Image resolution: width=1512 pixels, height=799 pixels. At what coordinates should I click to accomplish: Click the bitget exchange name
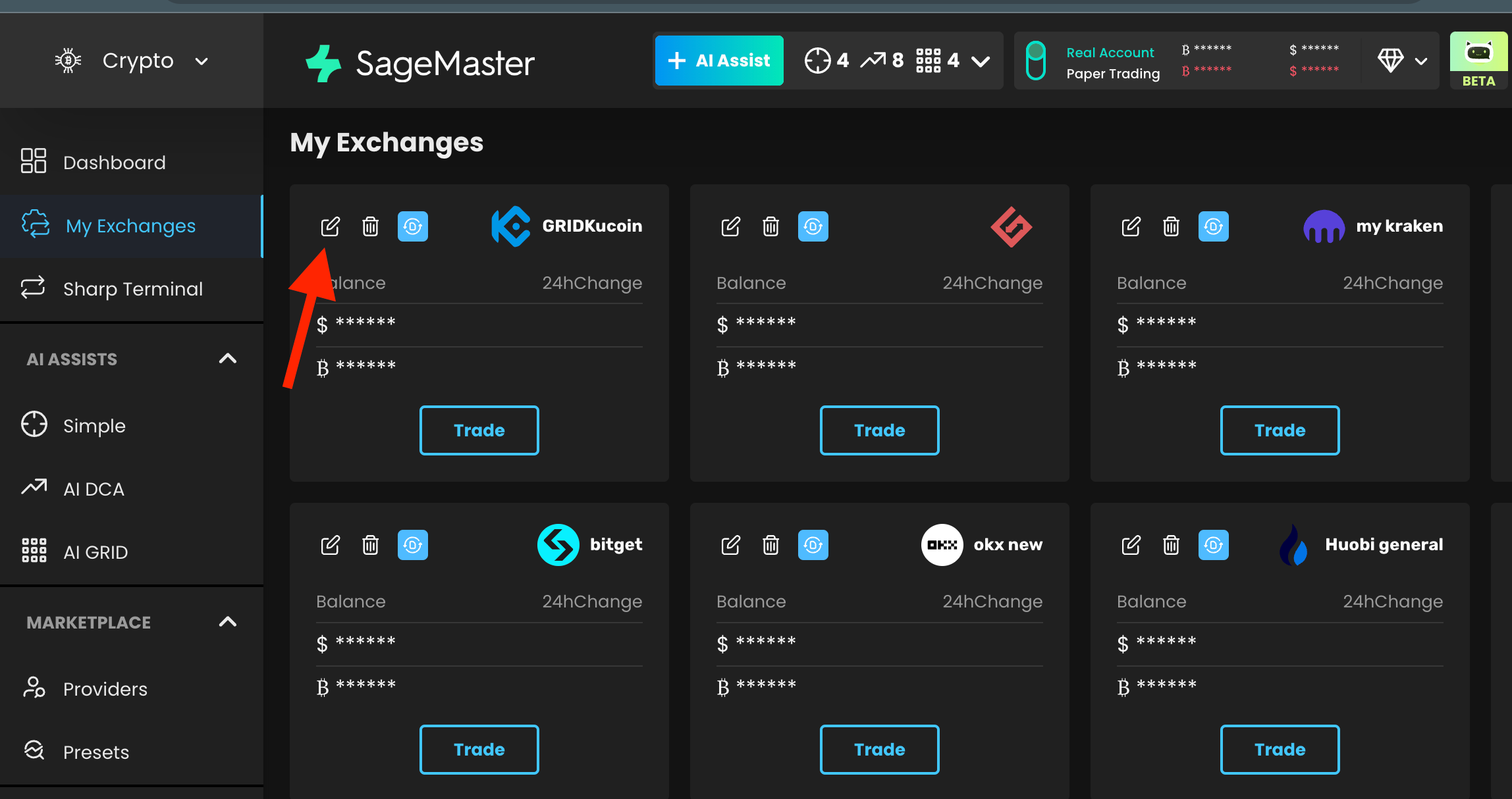616,545
